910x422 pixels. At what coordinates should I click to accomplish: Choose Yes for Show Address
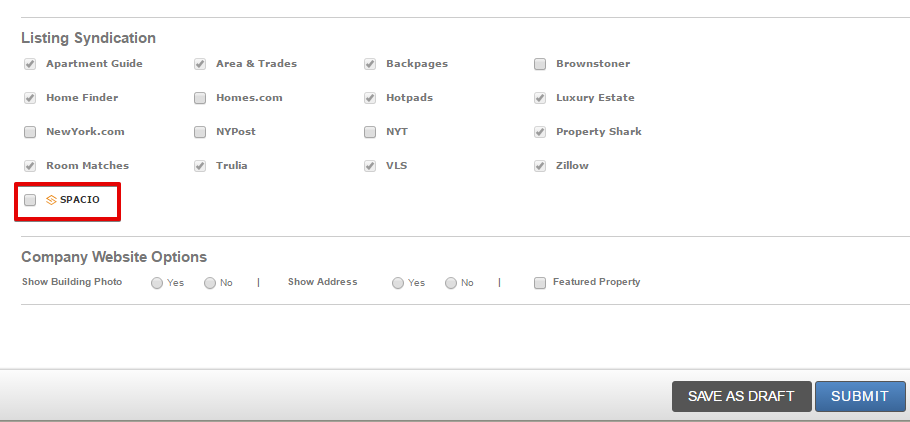398,283
